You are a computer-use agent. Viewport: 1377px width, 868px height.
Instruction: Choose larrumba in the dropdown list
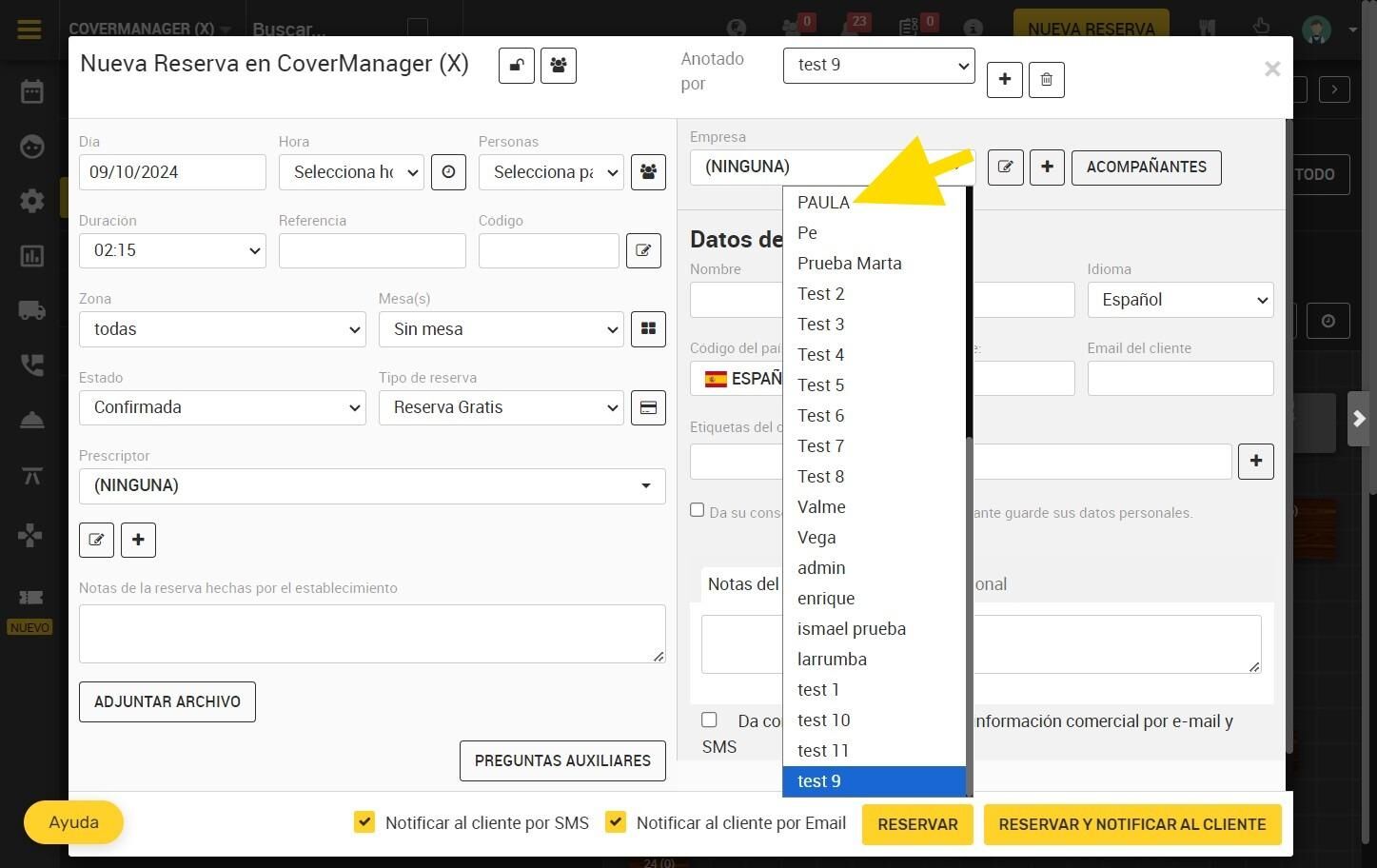(875, 660)
